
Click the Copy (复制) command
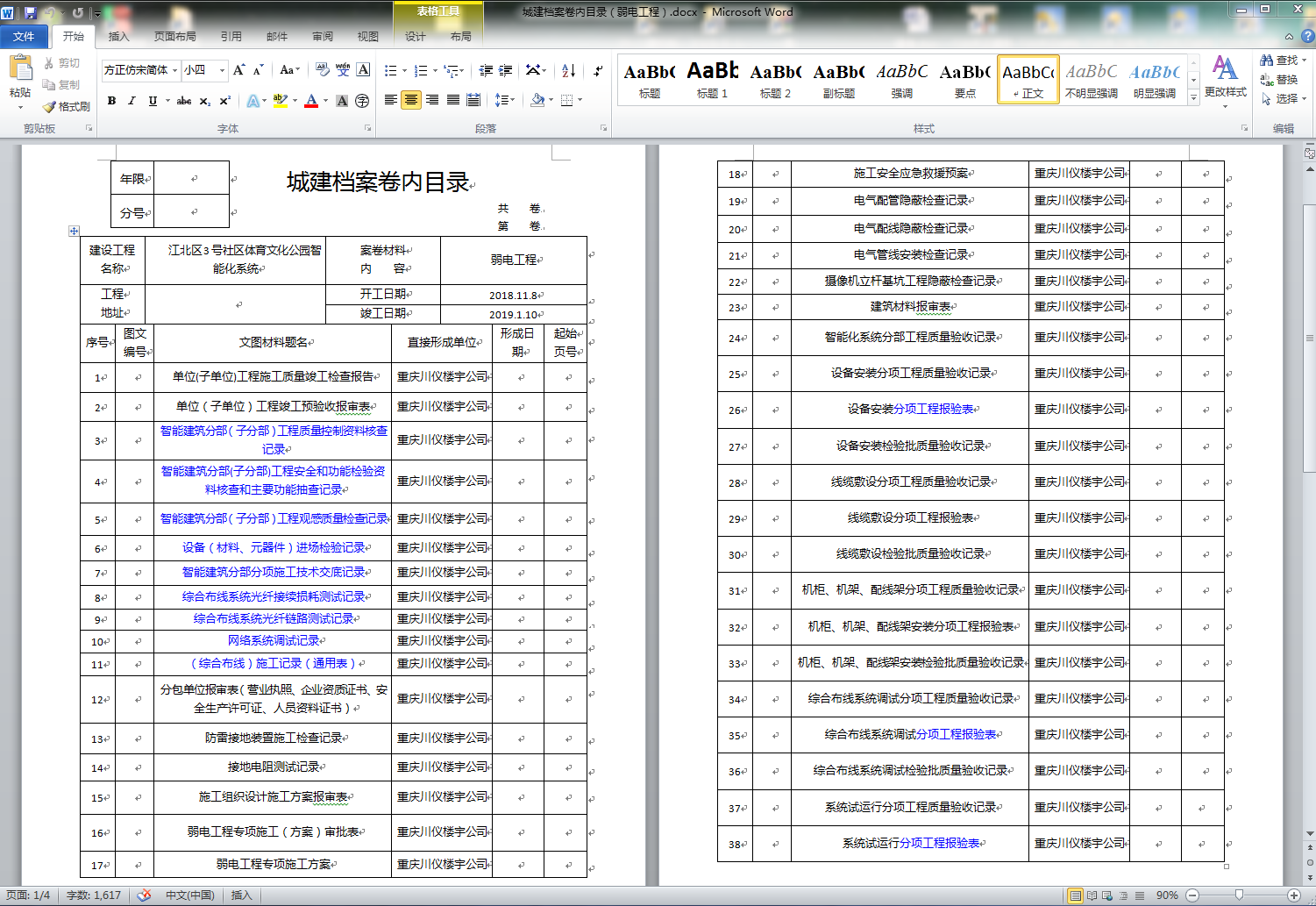[61, 85]
